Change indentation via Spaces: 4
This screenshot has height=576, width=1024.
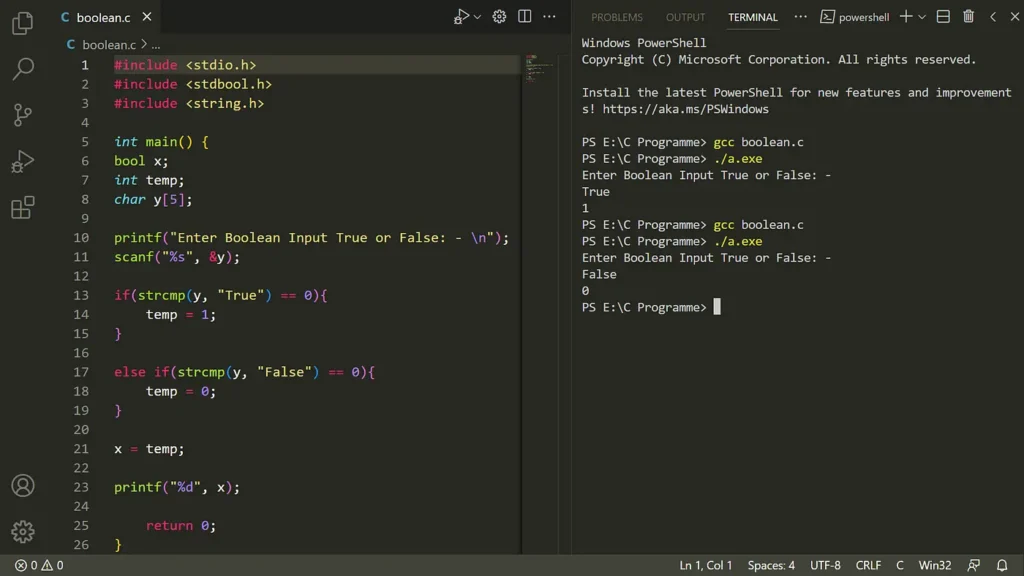coord(771,565)
